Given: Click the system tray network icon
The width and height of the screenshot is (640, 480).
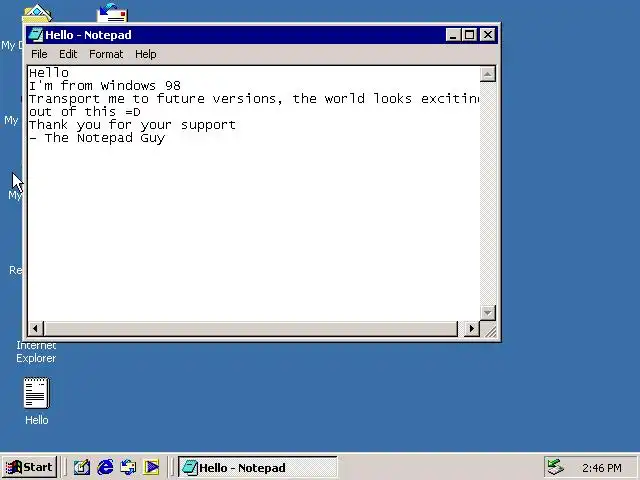Looking at the screenshot, I should pyautogui.click(x=556, y=467).
